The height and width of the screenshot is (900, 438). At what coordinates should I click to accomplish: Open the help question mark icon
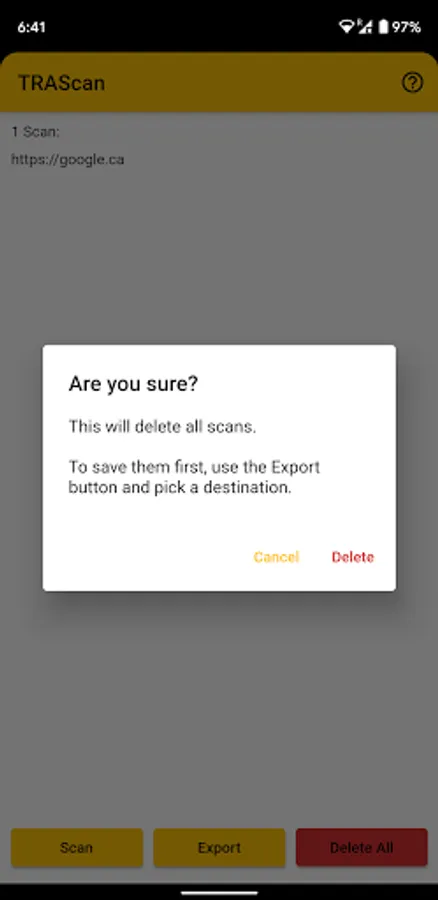pyautogui.click(x=412, y=83)
